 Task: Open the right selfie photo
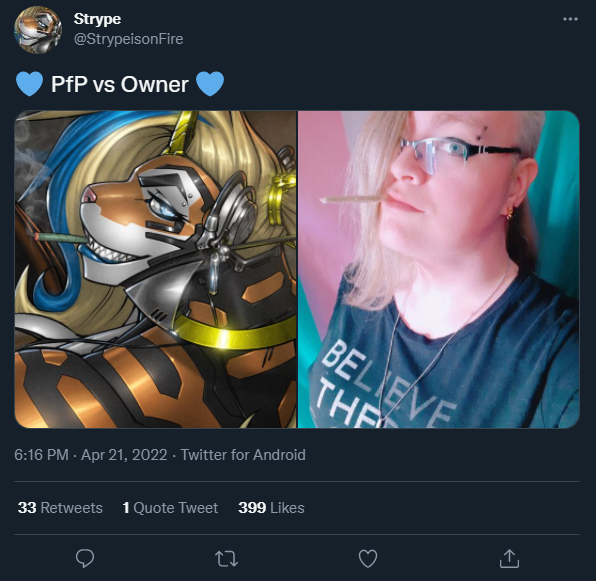pyautogui.click(x=439, y=269)
